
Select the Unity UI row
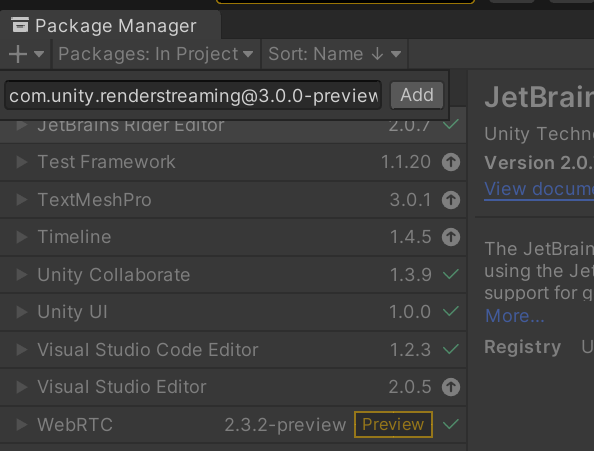click(233, 312)
